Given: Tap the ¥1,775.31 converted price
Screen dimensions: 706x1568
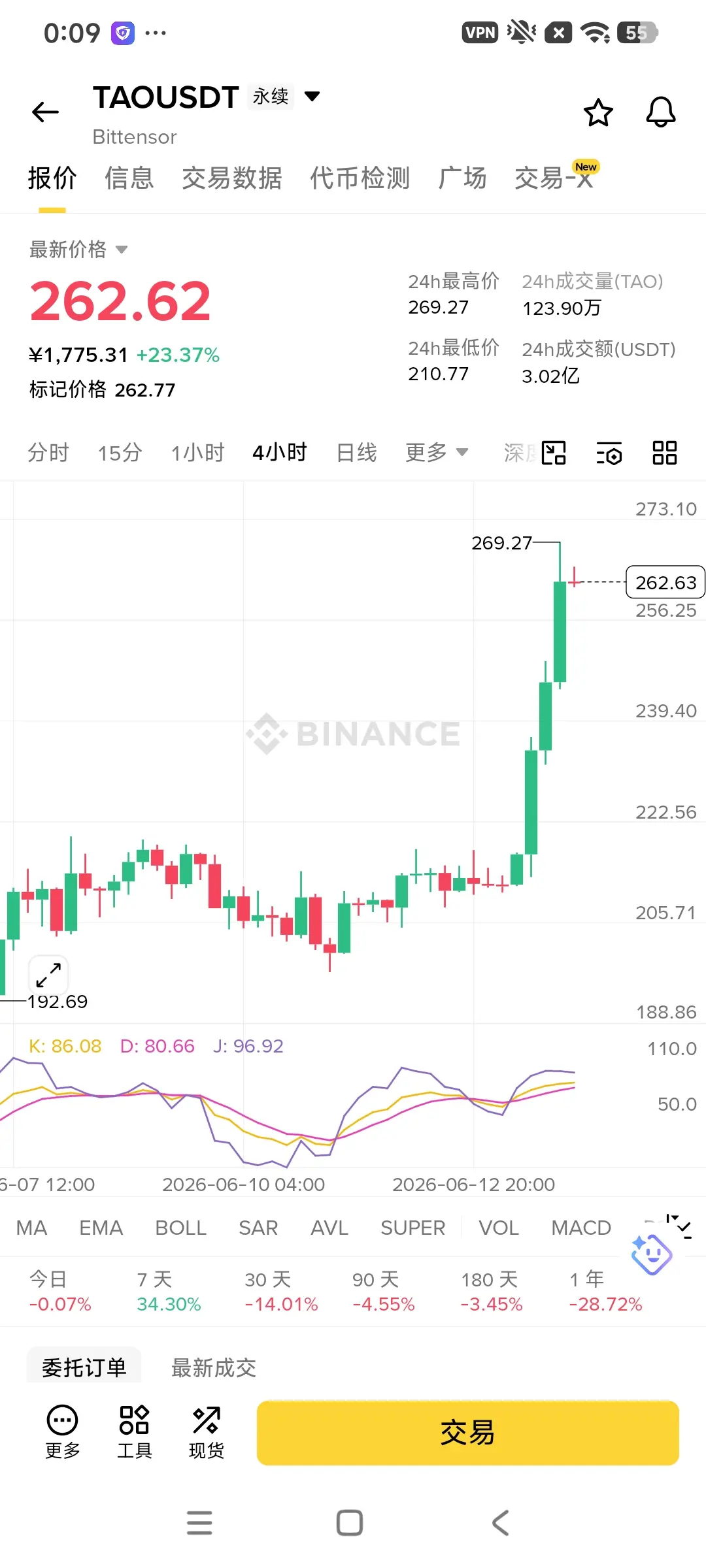Looking at the screenshot, I should click(x=78, y=355).
